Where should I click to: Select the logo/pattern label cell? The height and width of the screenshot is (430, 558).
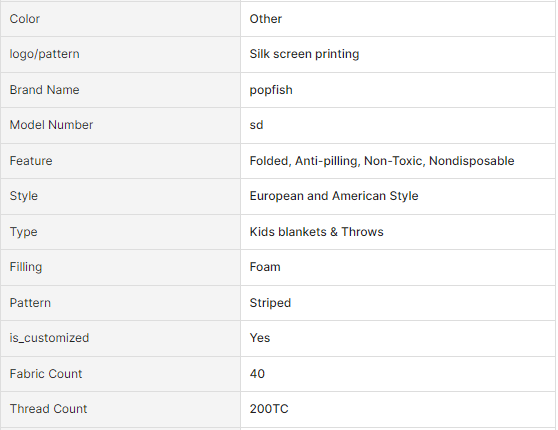point(120,54)
